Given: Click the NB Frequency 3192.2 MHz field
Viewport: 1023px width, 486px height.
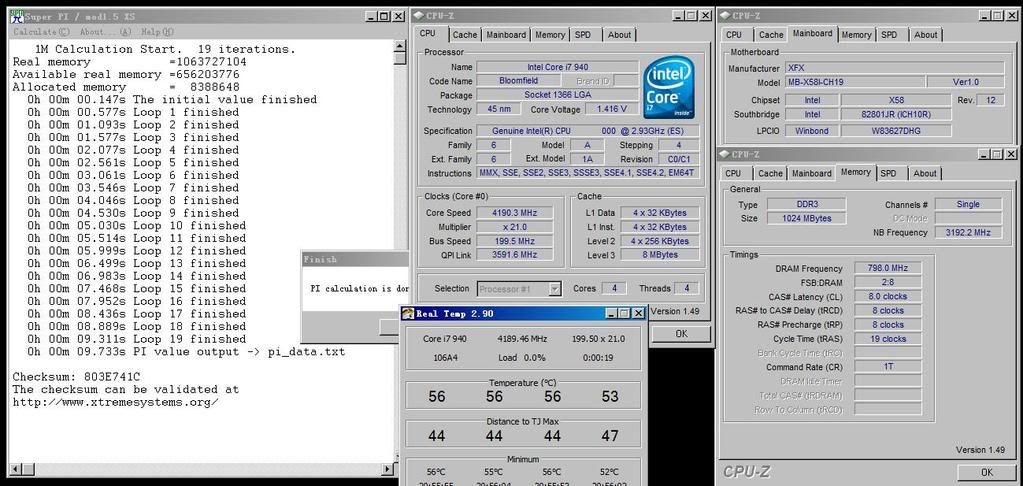Looking at the screenshot, I should (968, 233).
